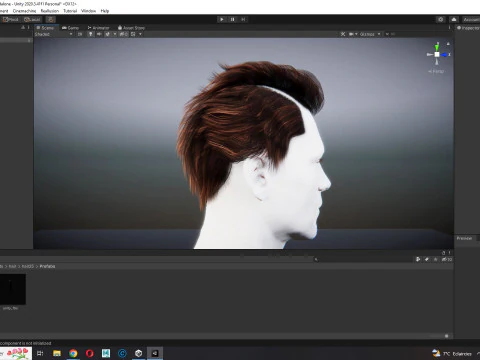Open component editor tools icon in Scene toolbar
Viewport: 480px width, 360px height.
tap(343, 34)
